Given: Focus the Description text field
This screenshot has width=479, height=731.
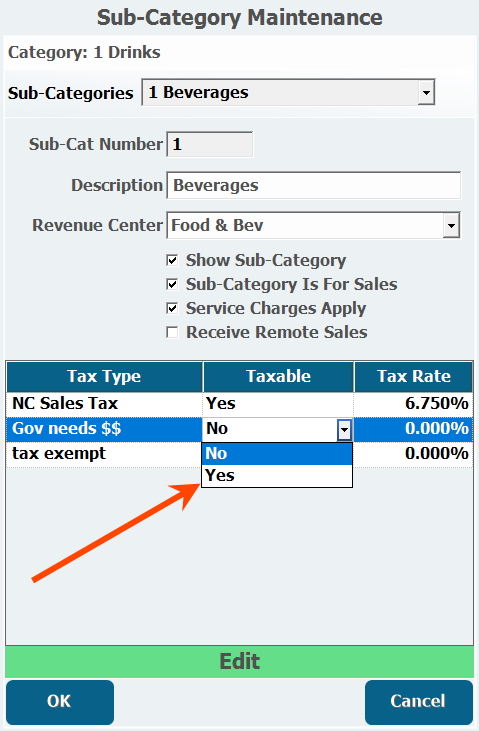Looking at the screenshot, I should click(313, 186).
